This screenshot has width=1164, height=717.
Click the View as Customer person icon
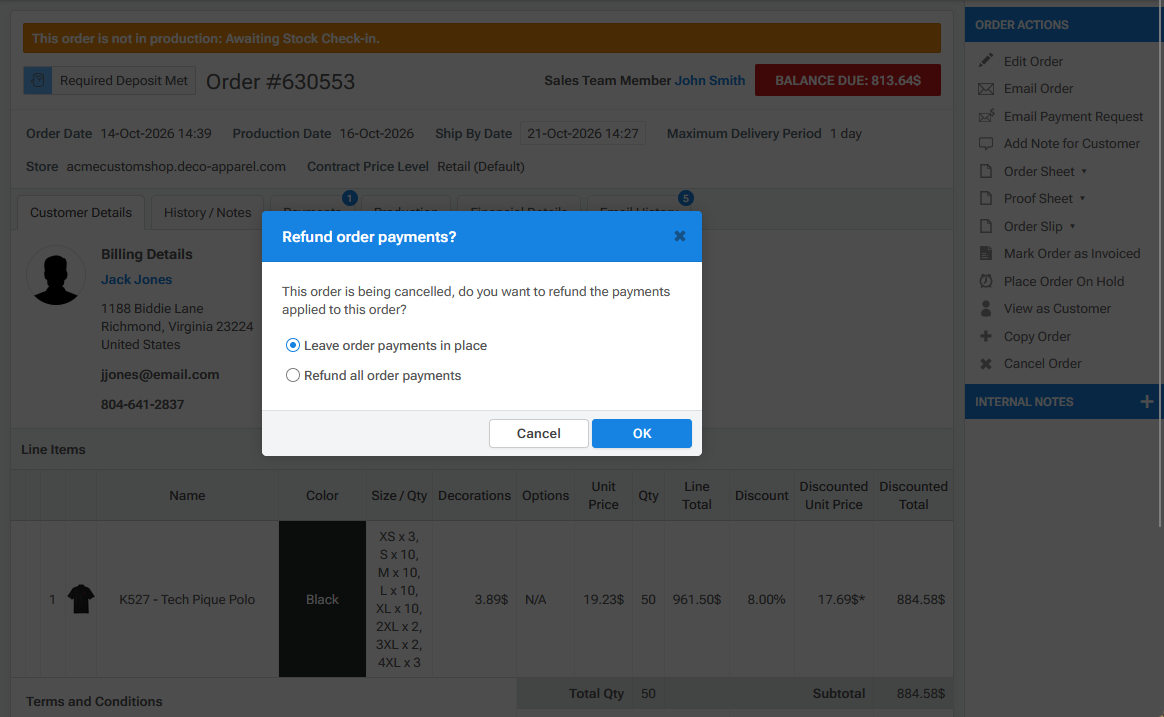point(986,308)
